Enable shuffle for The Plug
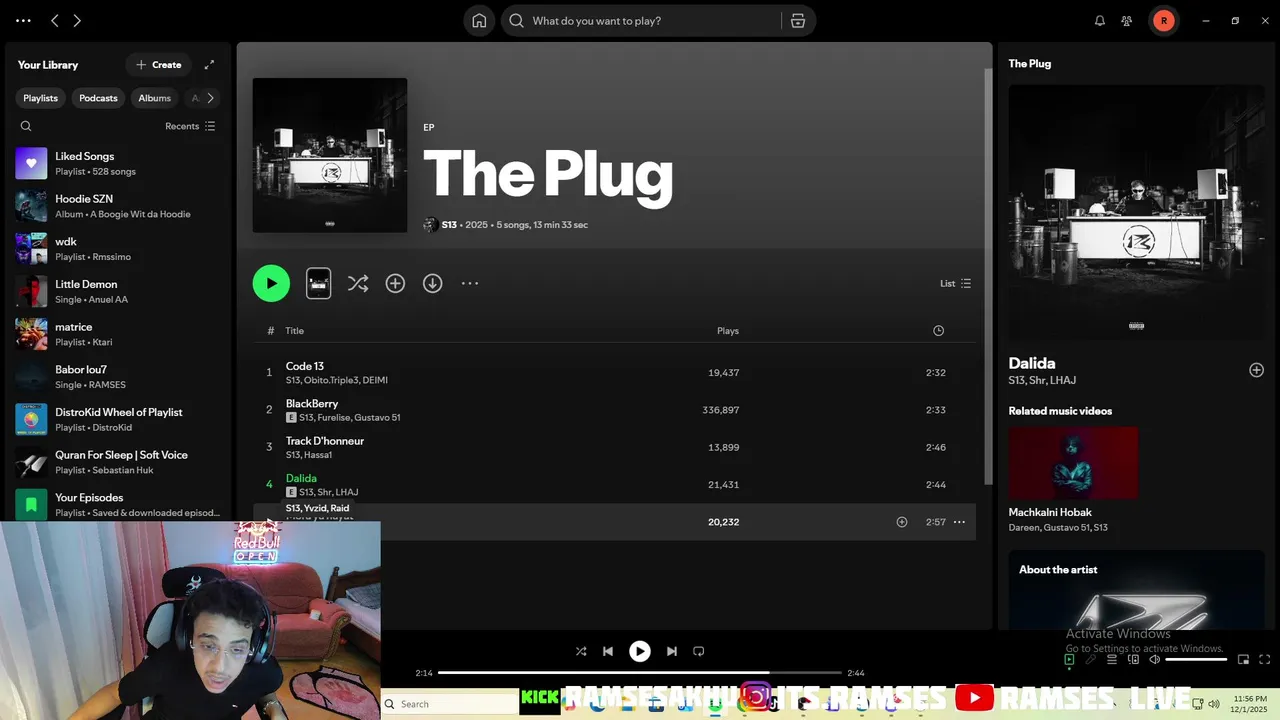 [357, 283]
